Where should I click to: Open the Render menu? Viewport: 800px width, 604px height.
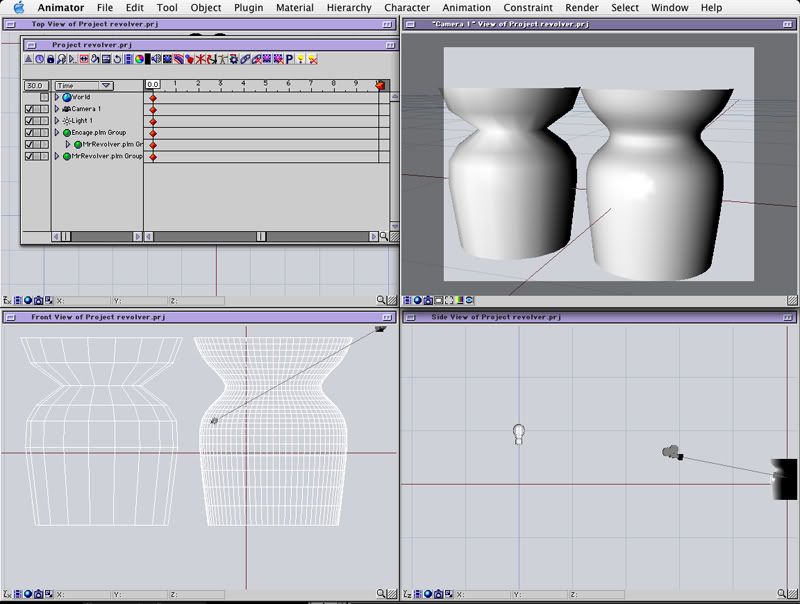(x=582, y=8)
